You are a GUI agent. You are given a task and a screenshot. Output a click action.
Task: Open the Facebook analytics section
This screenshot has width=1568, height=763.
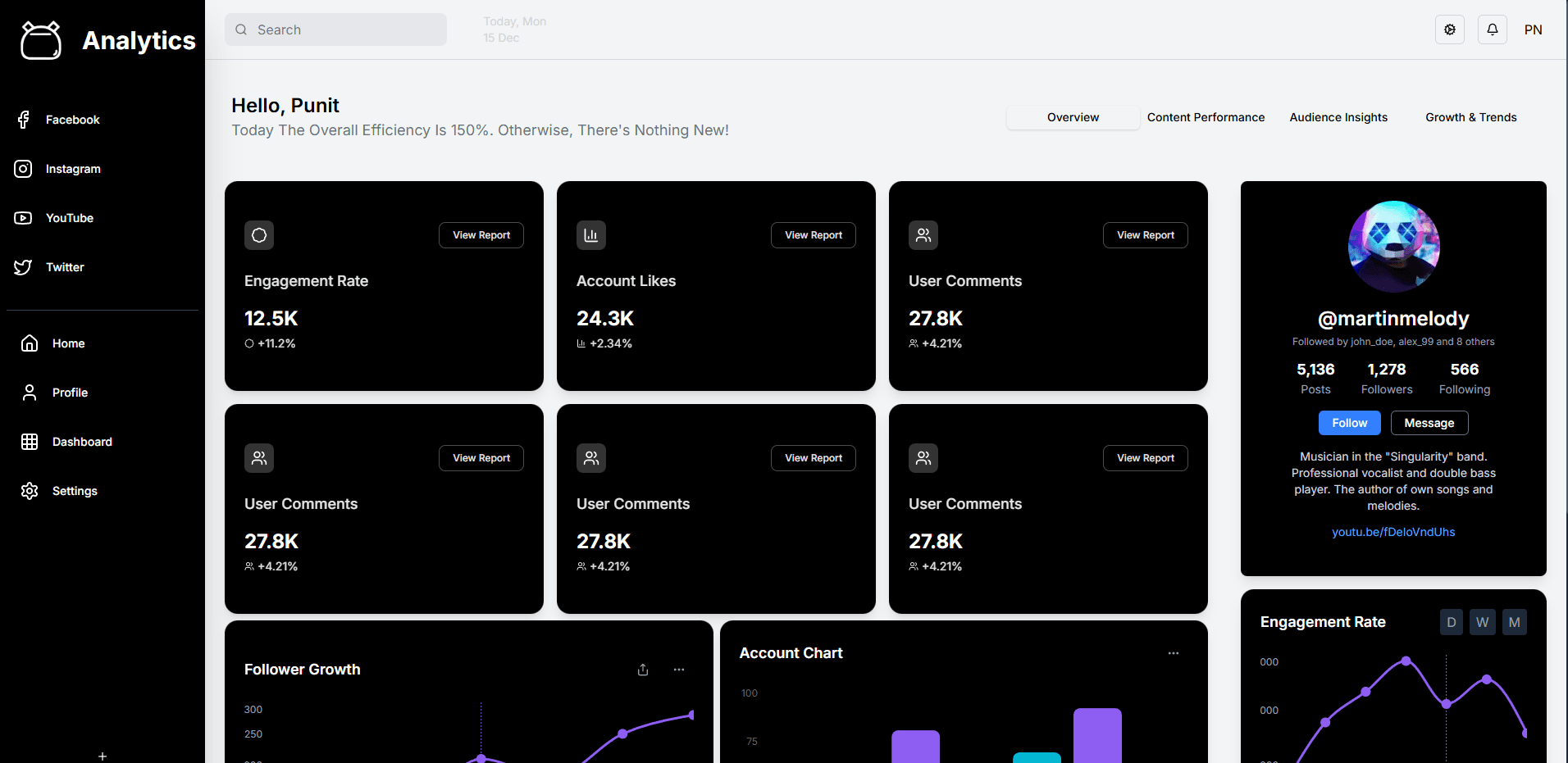coord(72,120)
